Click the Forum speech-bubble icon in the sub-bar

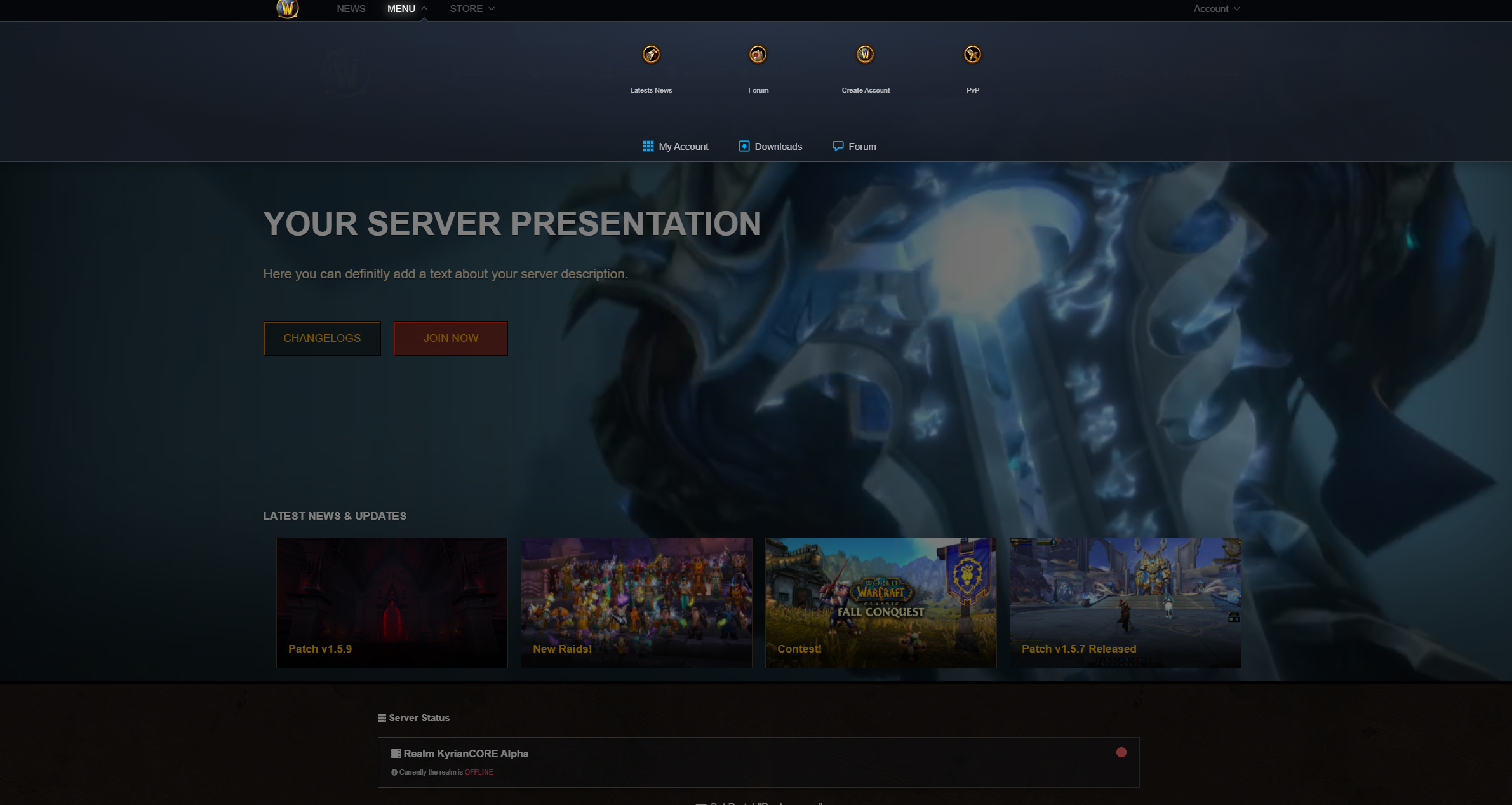(838, 146)
